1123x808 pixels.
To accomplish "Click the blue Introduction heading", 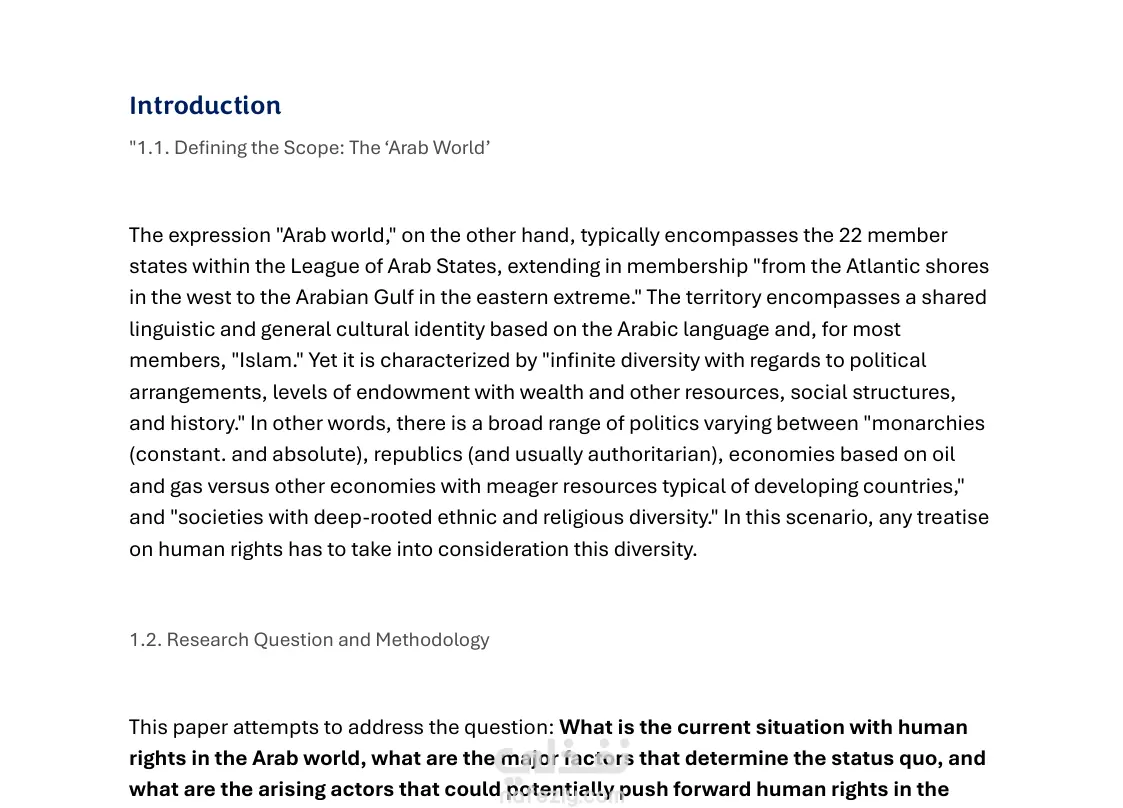I will tap(205, 106).
